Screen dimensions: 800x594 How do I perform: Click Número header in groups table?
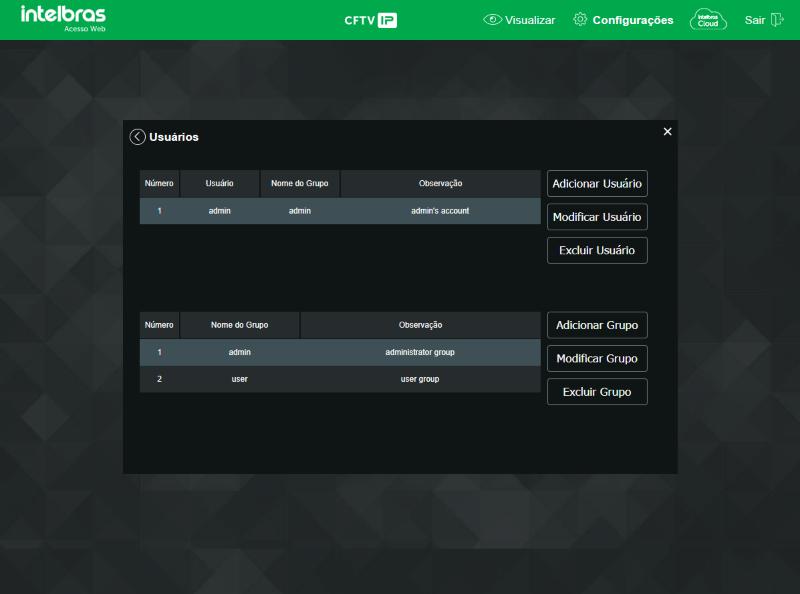coord(159,325)
